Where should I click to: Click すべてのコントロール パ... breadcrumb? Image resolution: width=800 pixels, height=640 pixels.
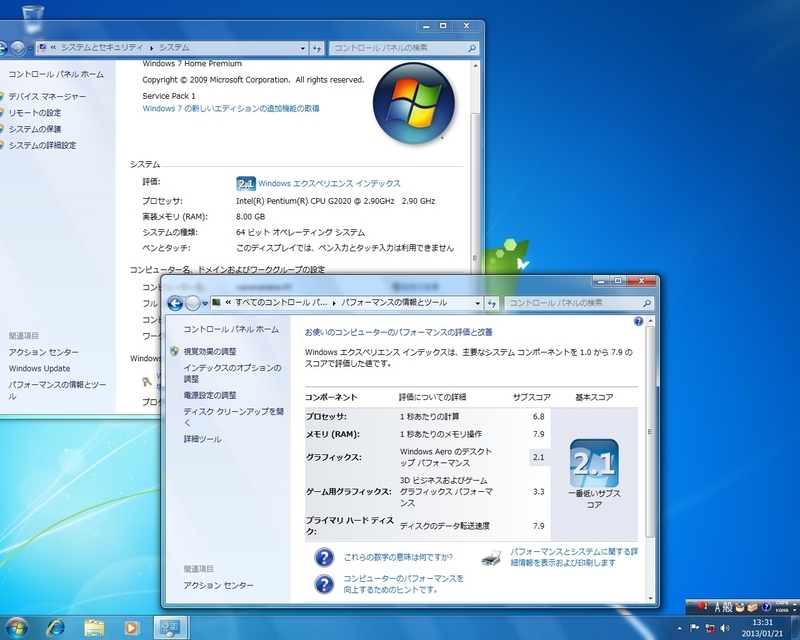[x=281, y=302]
